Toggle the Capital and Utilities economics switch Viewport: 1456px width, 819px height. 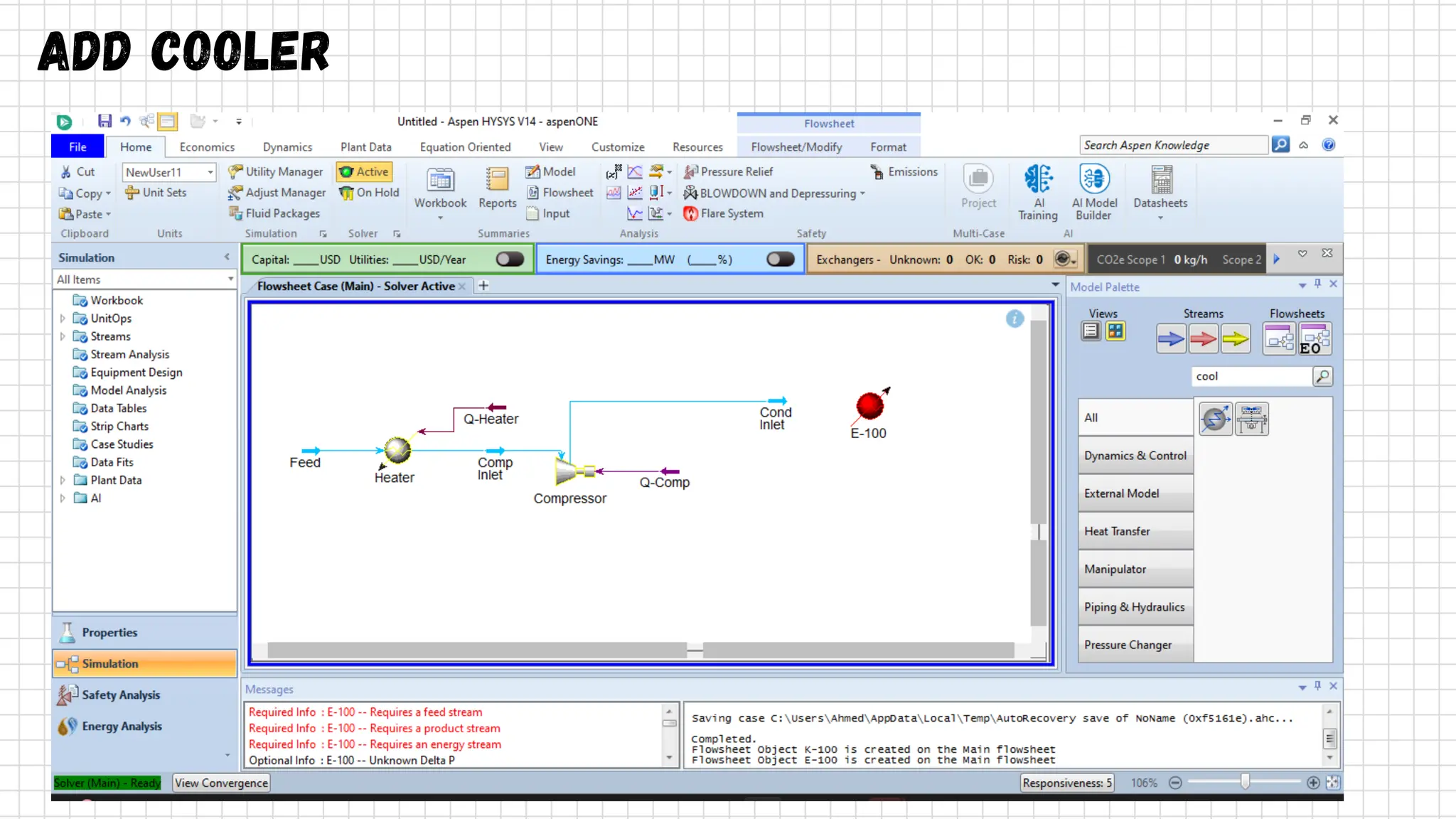tap(510, 259)
